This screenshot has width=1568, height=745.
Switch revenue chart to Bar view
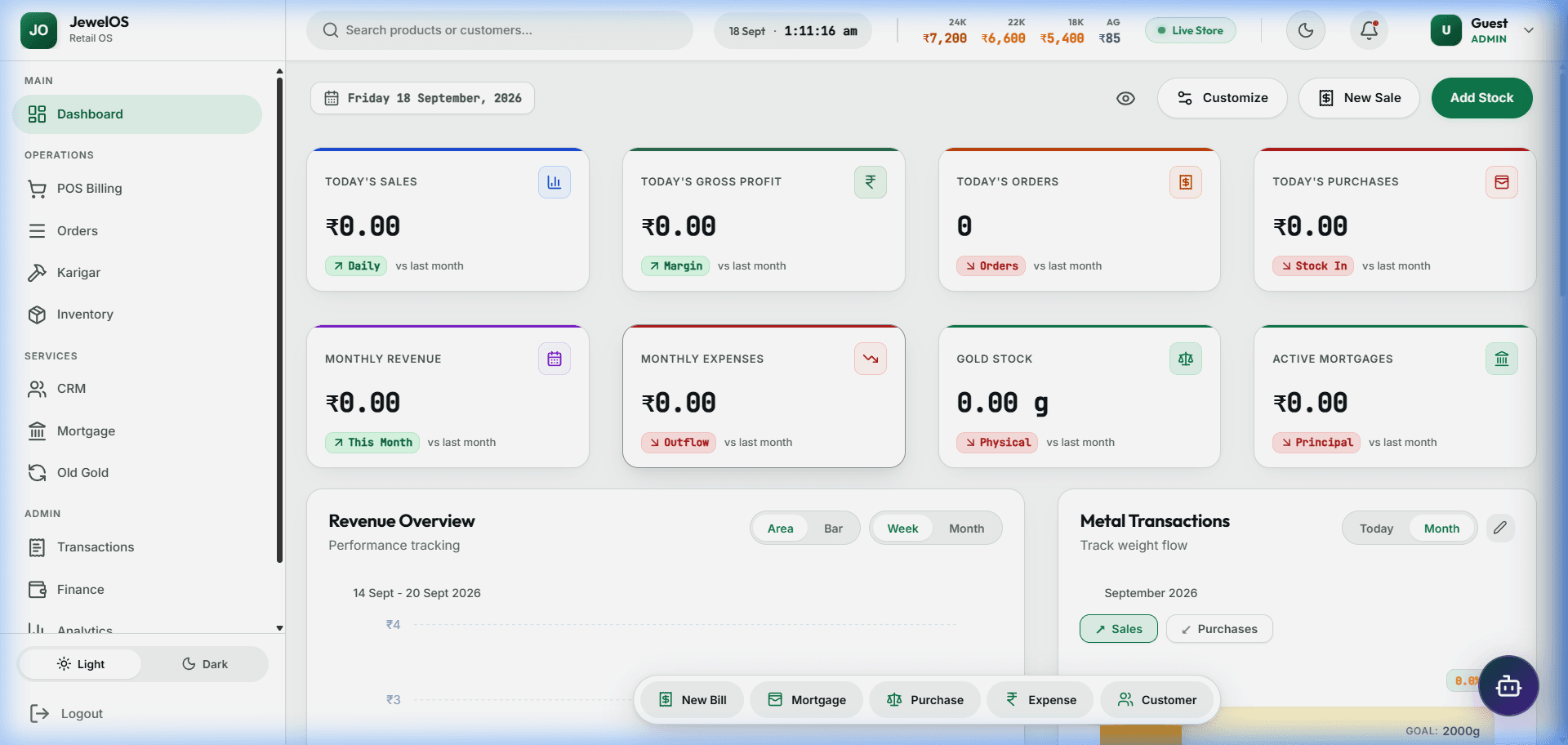(x=833, y=529)
